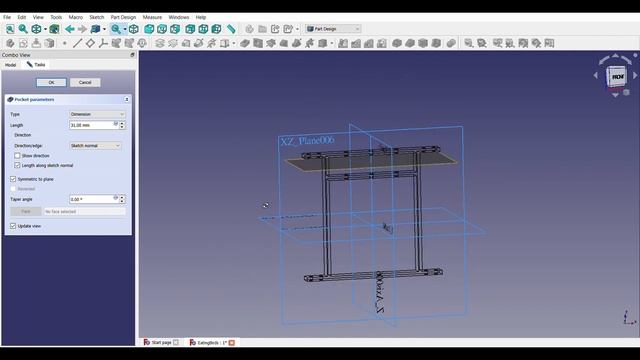Open the draw style icon
Viewport: 640px width, 360px height.
[36, 29]
